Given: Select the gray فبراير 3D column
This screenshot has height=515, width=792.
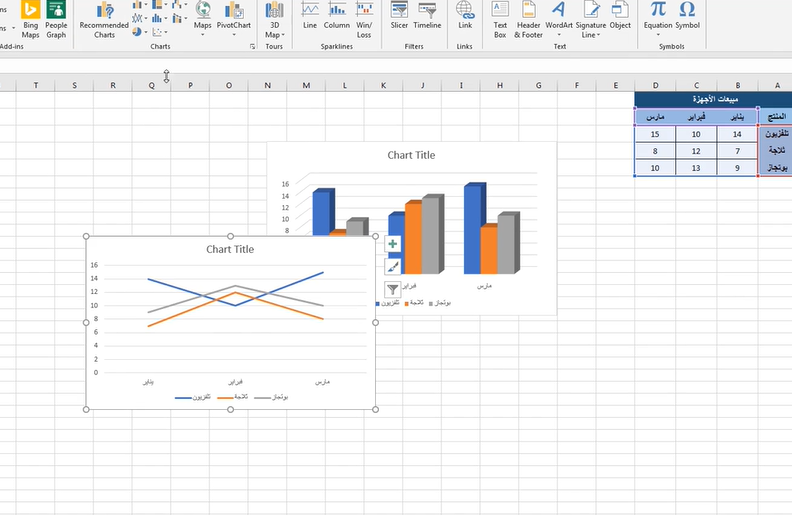Looking at the screenshot, I should pos(431,235).
